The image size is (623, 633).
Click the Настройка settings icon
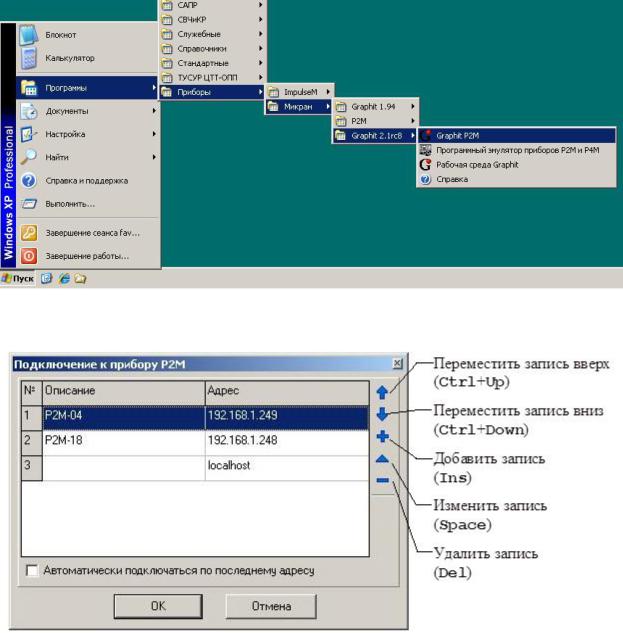pos(29,134)
